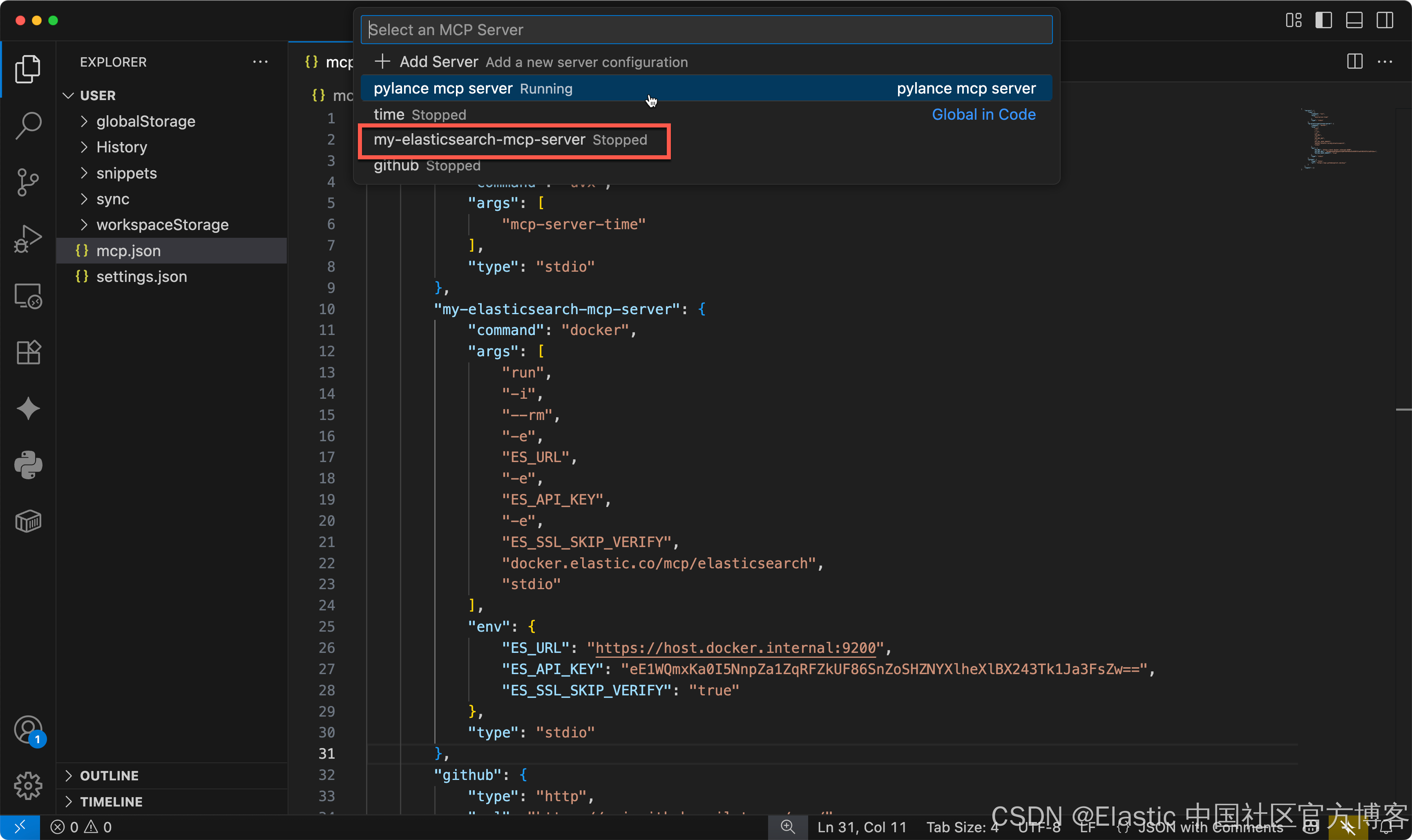Click line number 31 in gutter
Viewport: 1412px width, 840px height.
click(x=326, y=753)
